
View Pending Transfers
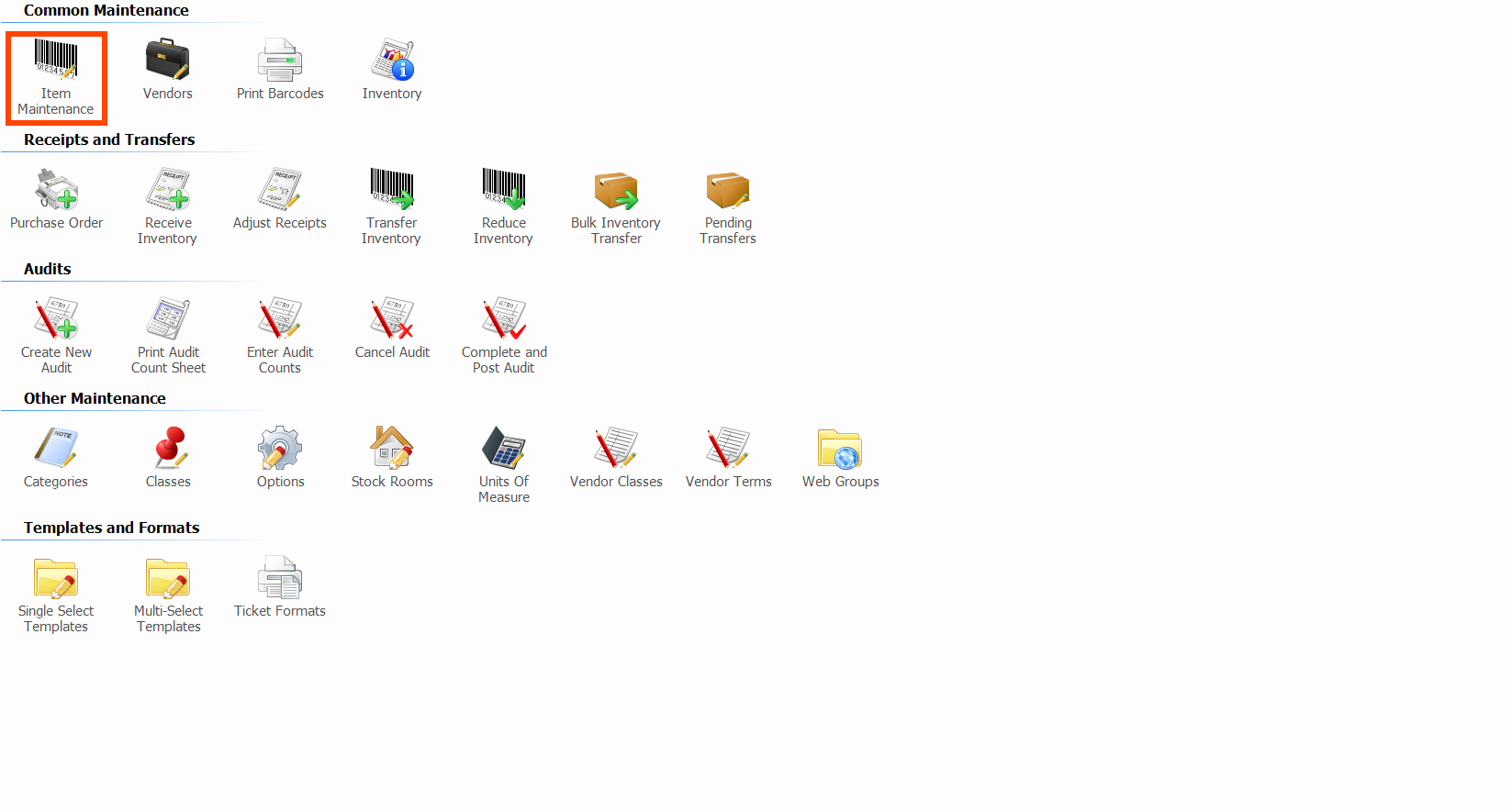(x=728, y=190)
